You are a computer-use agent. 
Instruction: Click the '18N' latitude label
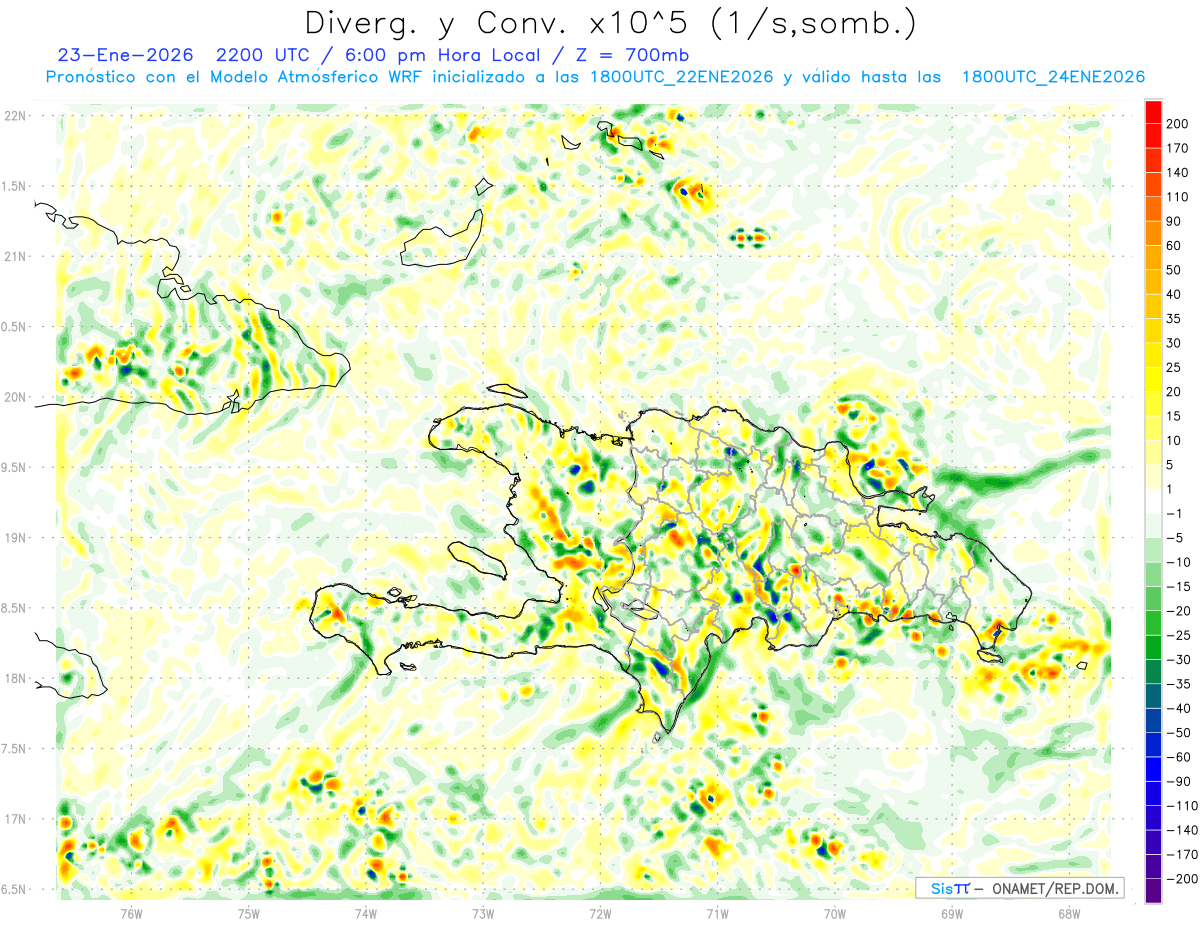tap(16, 678)
